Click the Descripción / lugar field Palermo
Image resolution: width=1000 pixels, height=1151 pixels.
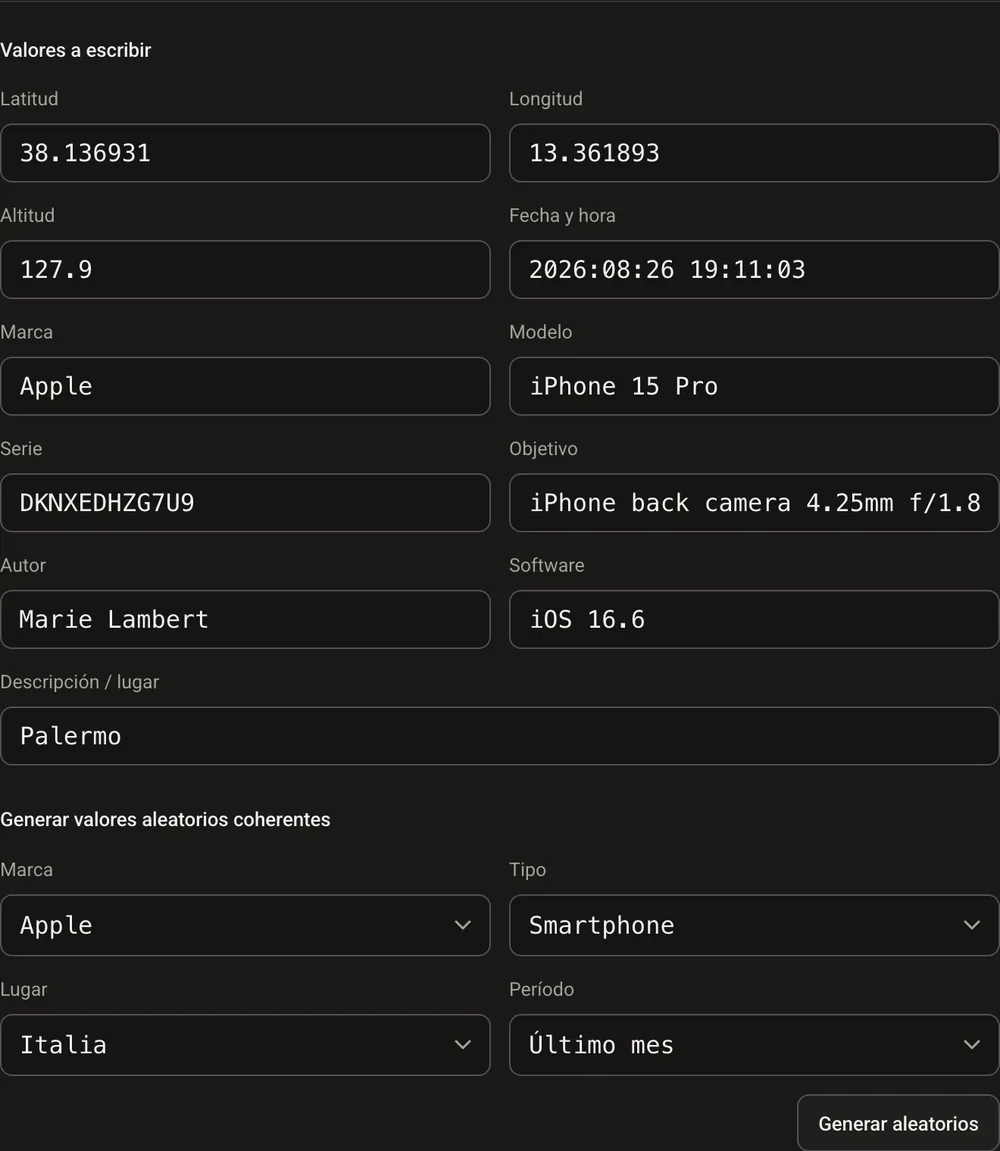click(x=499, y=736)
